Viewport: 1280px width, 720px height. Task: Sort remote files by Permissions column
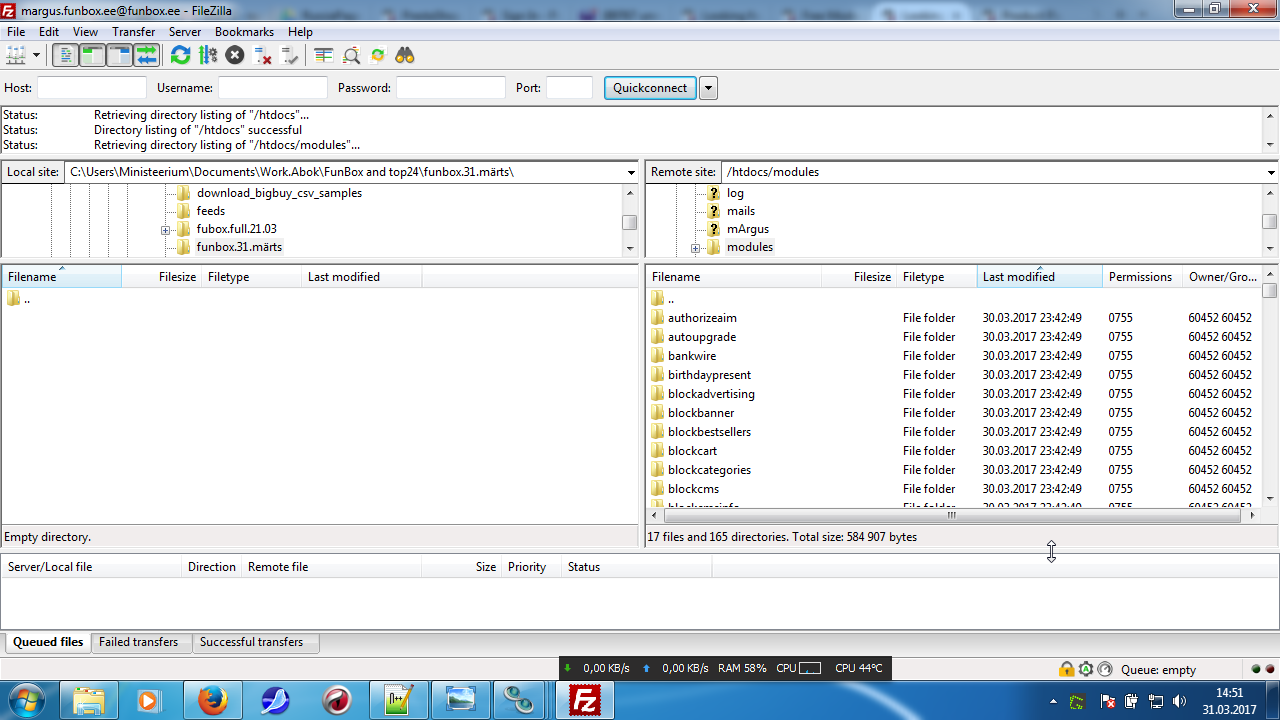tap(1142, 277)
